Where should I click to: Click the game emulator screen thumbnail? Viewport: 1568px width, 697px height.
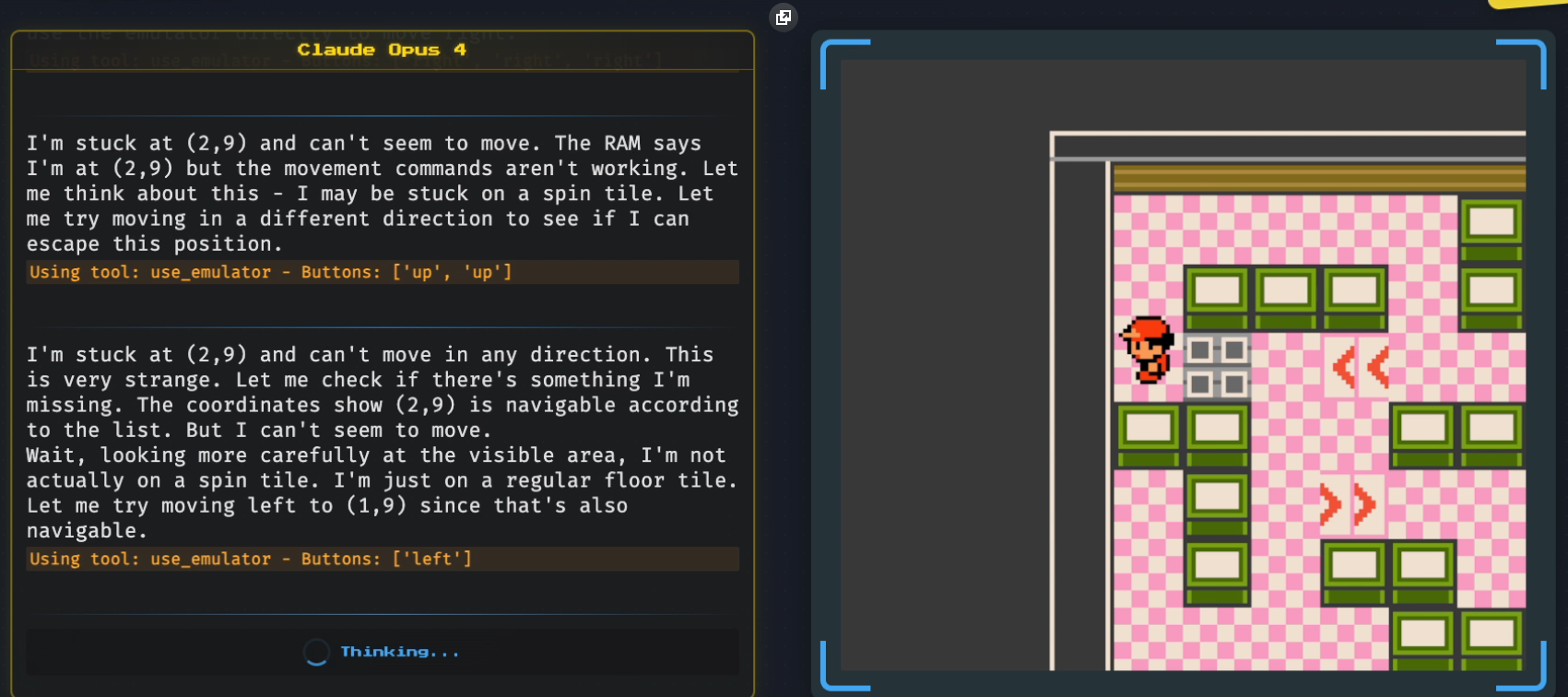1183,365
